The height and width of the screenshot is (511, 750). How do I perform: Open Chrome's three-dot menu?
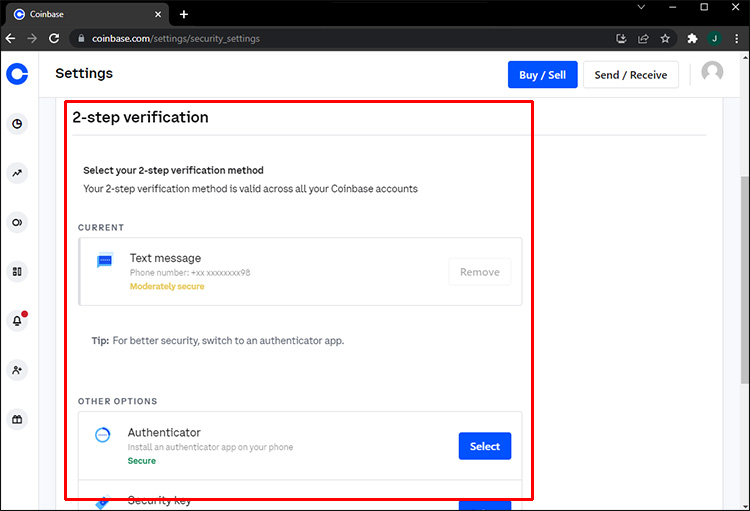(x=737, y=39)
